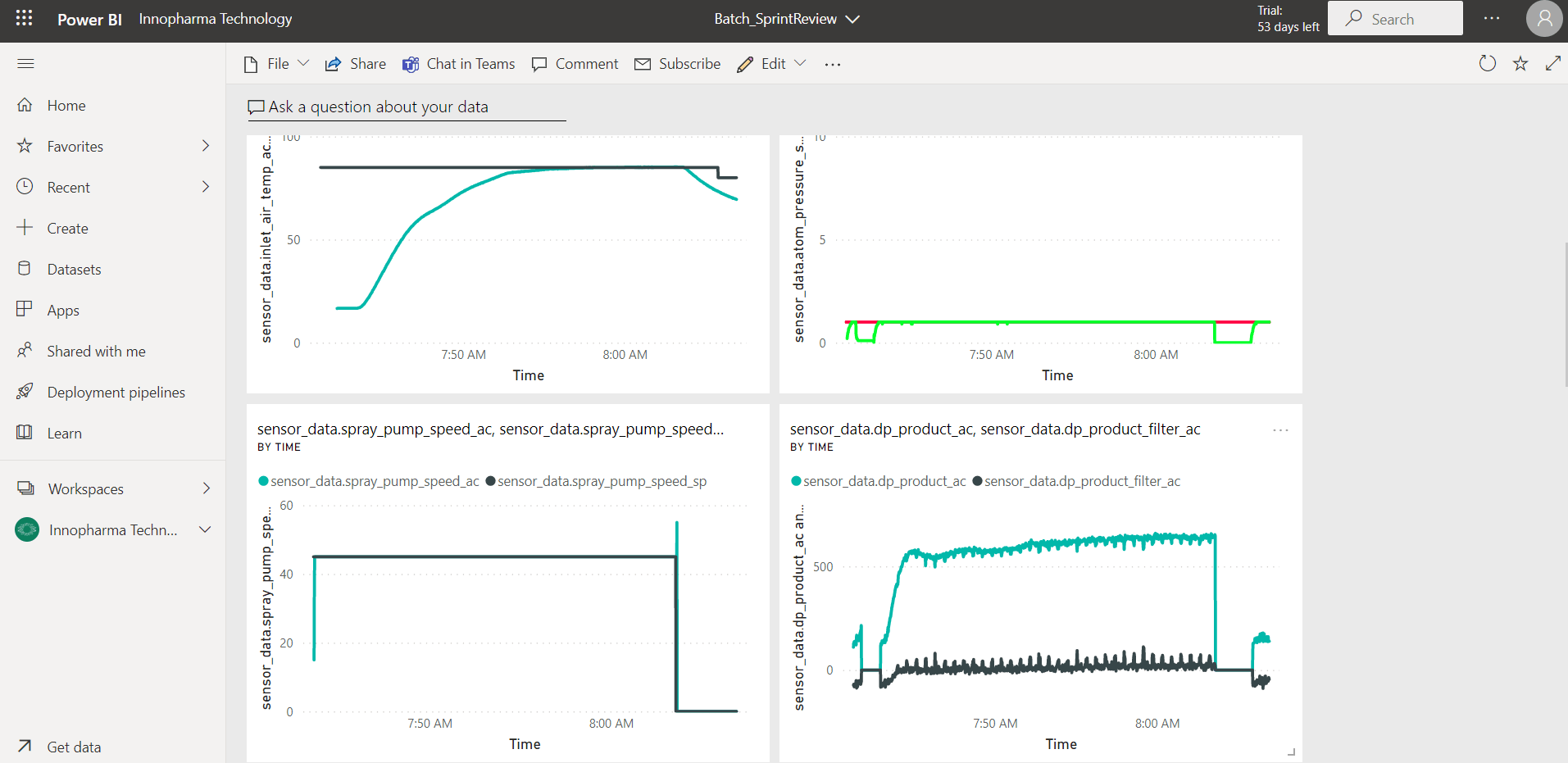Click Ask a question about your data

(x=378, y=107)
